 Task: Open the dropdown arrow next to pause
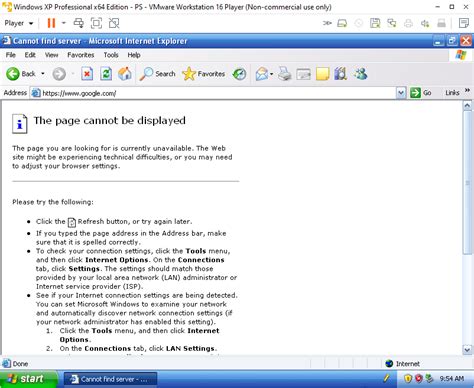(x=64, y=23)
